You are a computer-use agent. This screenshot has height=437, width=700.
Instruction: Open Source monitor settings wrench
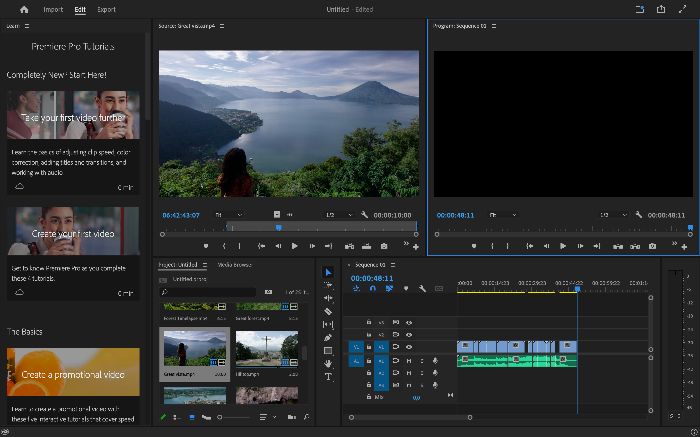click(x=365, y=215)
